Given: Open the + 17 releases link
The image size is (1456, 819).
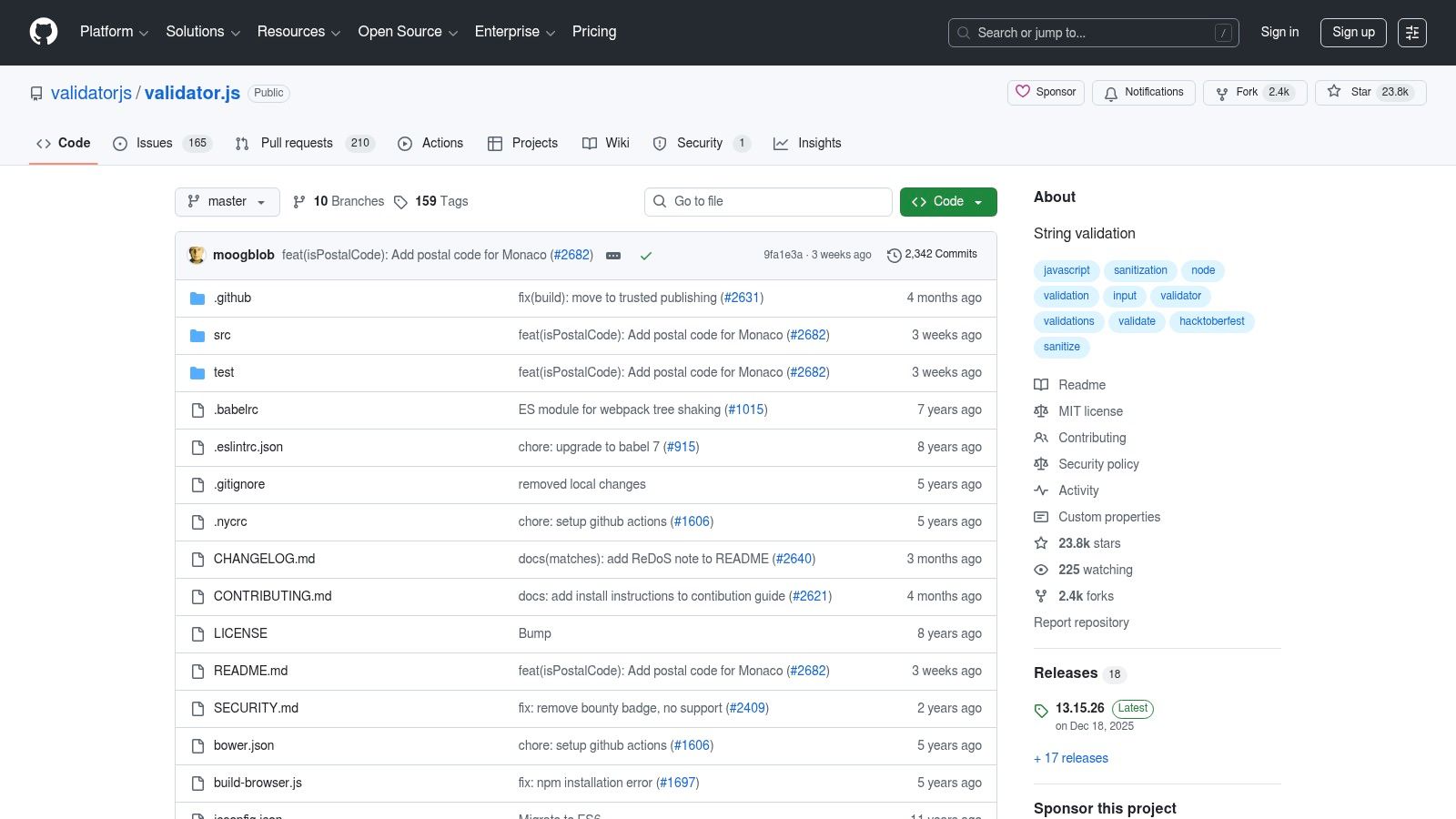Looking at the screenshot, I should (1071, 758).
